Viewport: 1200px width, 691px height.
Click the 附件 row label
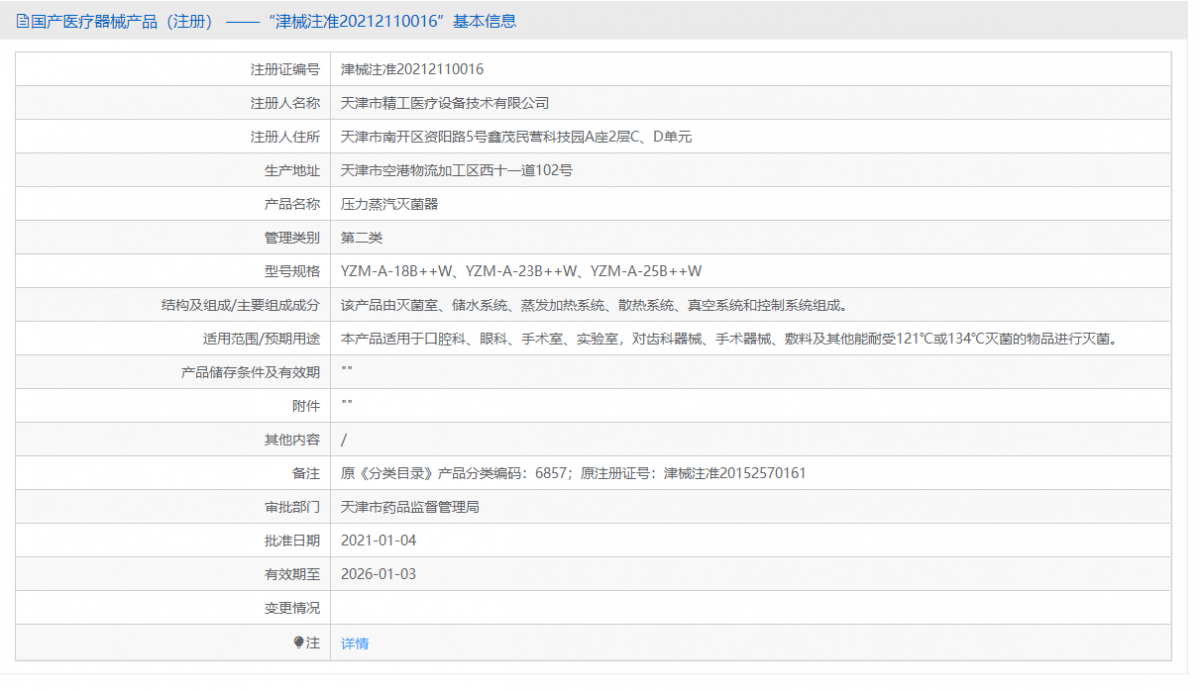(306, 406)
